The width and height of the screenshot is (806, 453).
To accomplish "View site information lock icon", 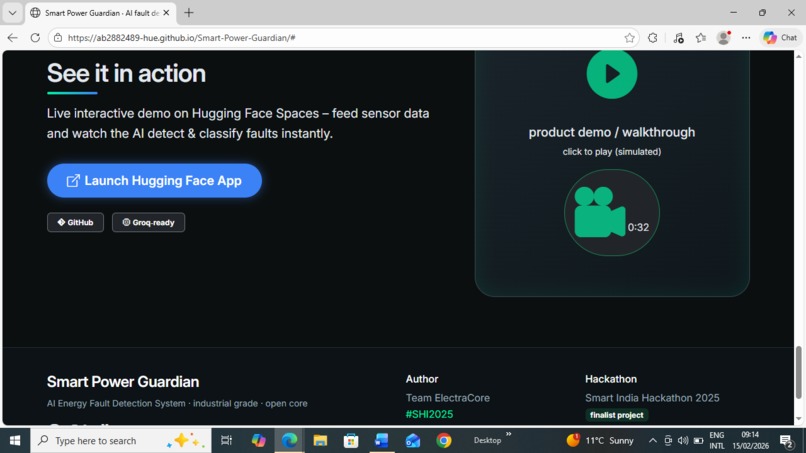I will tap(58, 38).
